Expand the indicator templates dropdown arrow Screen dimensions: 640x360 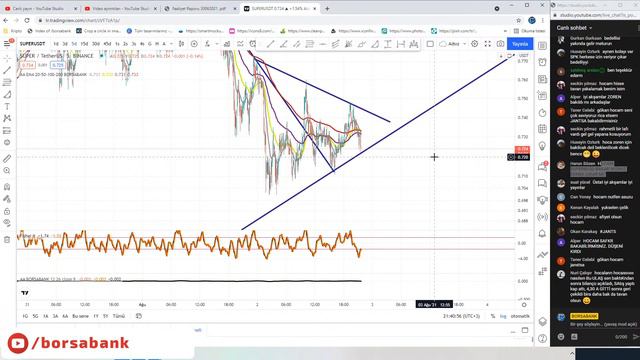(217, 44)
